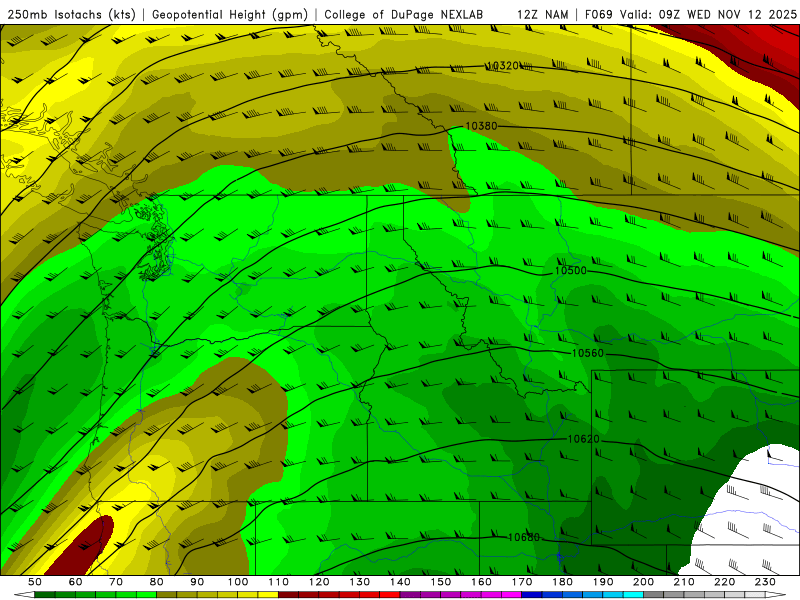Viewport: 800px width, 600px height.
Task: Click the 210 value on the color scale
Action: pos(684,582)
